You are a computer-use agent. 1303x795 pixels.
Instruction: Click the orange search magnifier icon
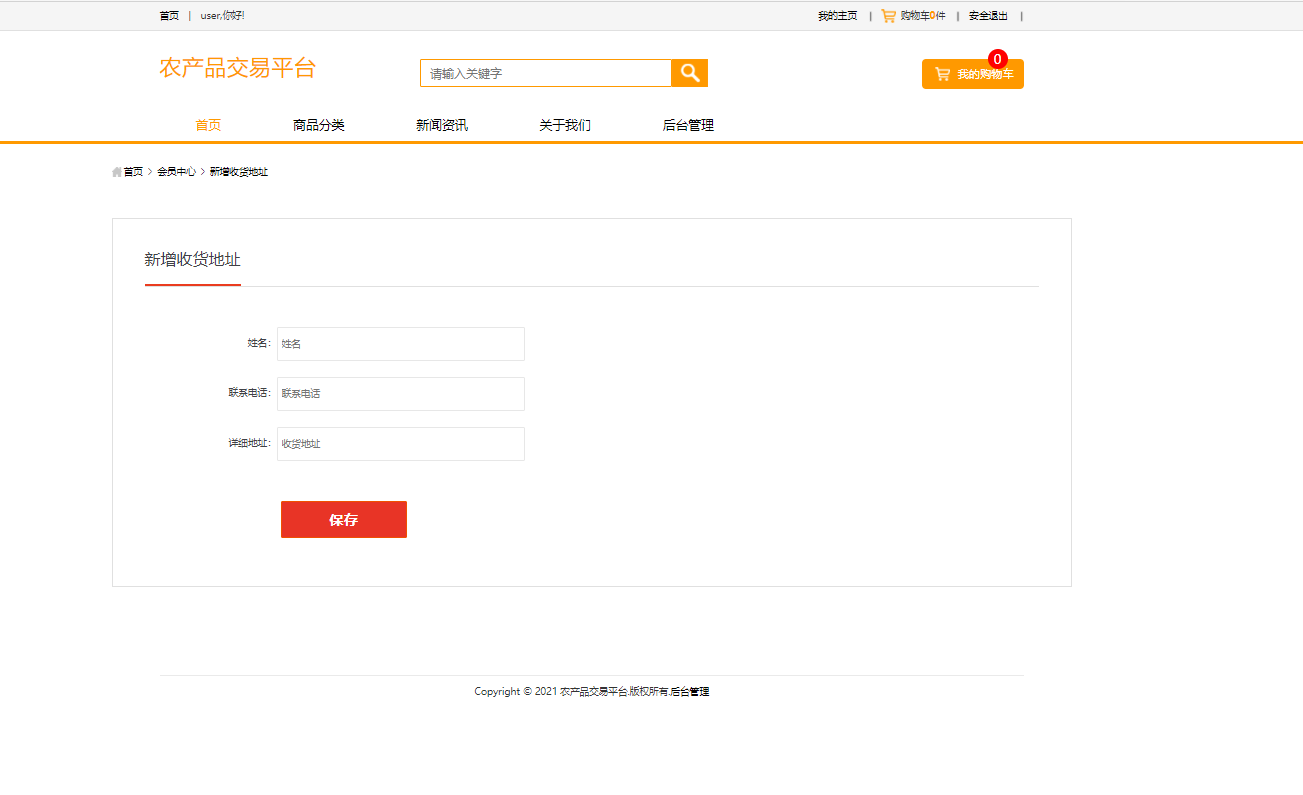click(x=689, y=72)
